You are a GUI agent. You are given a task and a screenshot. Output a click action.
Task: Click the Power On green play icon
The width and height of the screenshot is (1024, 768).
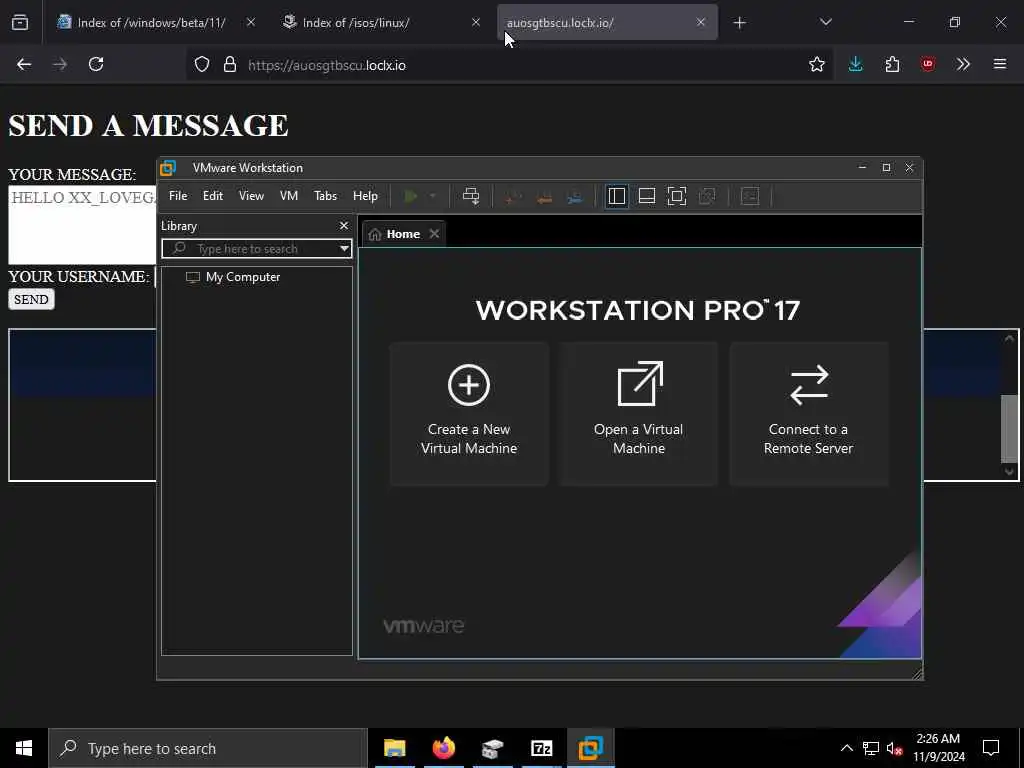(x=411, y=196)
